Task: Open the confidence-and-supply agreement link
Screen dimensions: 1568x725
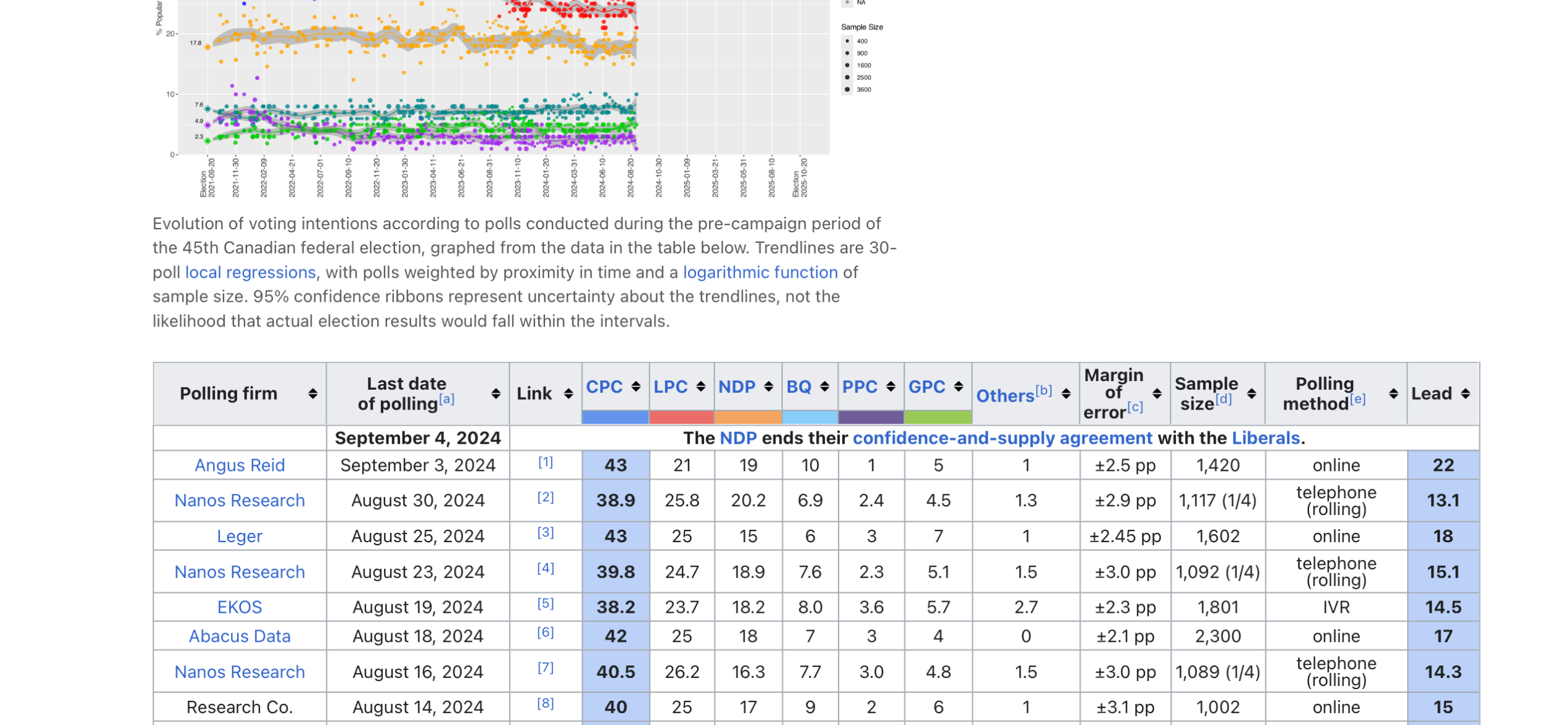Action: [x=1003, y=438]
